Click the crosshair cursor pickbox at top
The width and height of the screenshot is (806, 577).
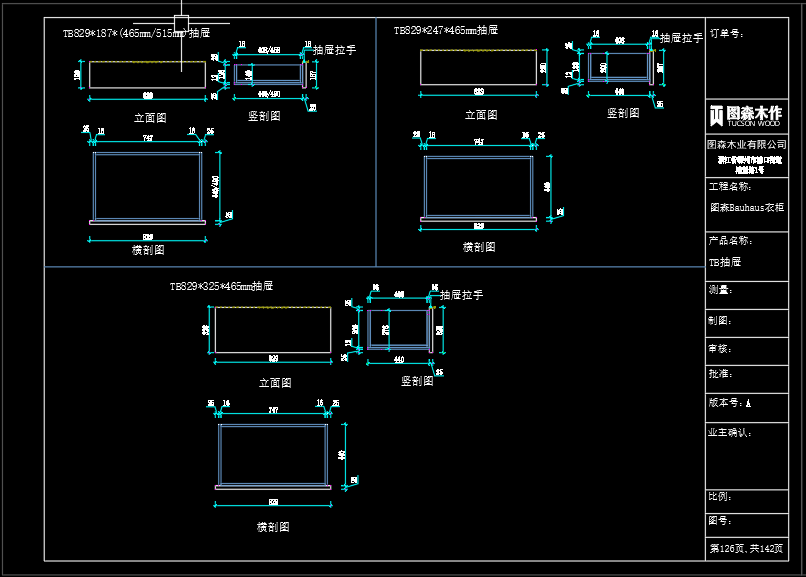click(x=181, y=23)
